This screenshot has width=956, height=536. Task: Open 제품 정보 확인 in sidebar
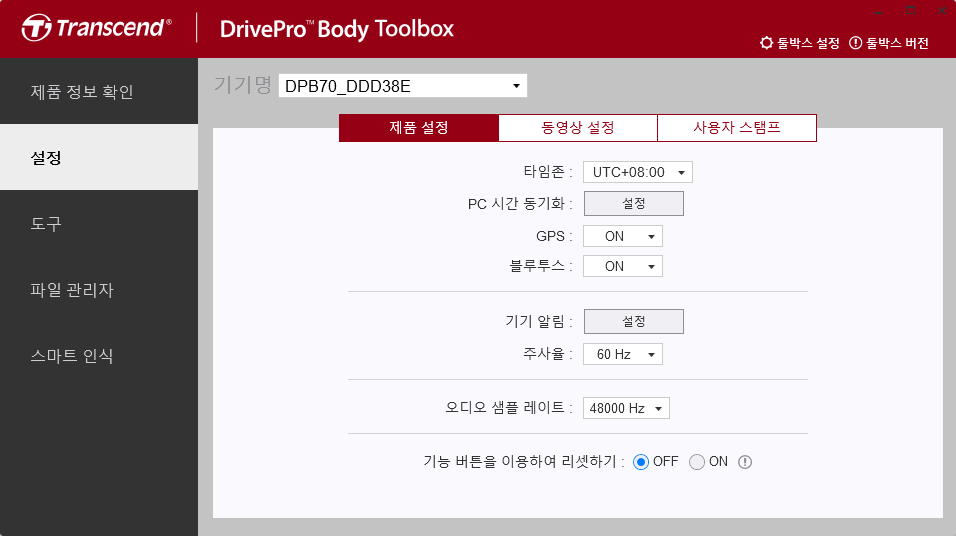tap(99, 91)
